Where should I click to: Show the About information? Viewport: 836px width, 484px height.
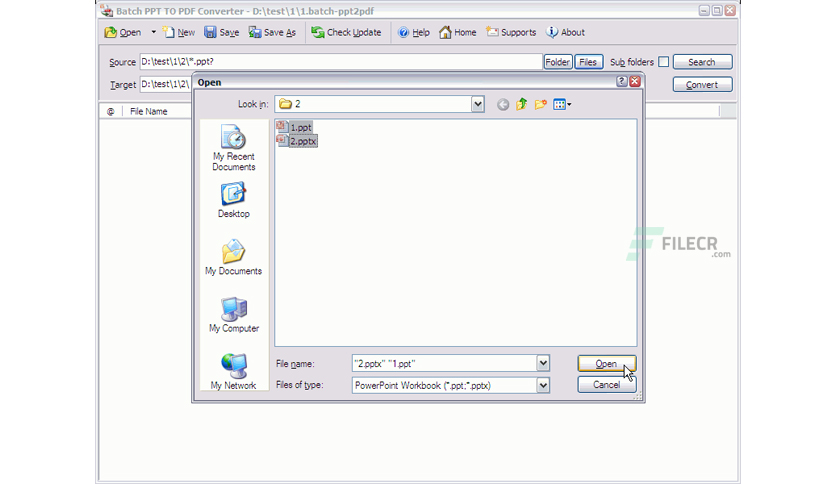tap(566, 33)
